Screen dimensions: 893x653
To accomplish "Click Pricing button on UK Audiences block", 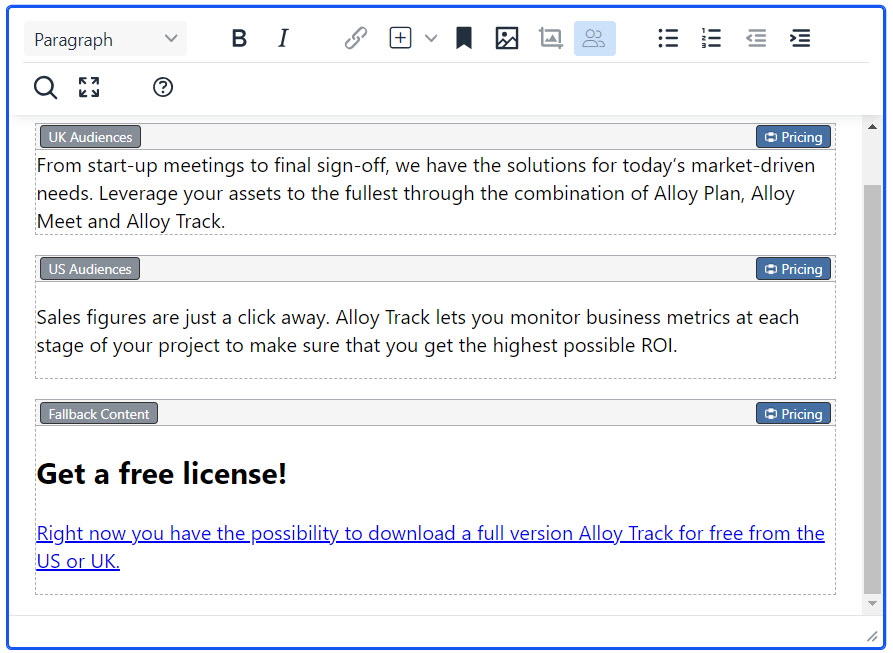I will (x=793, y=137).
